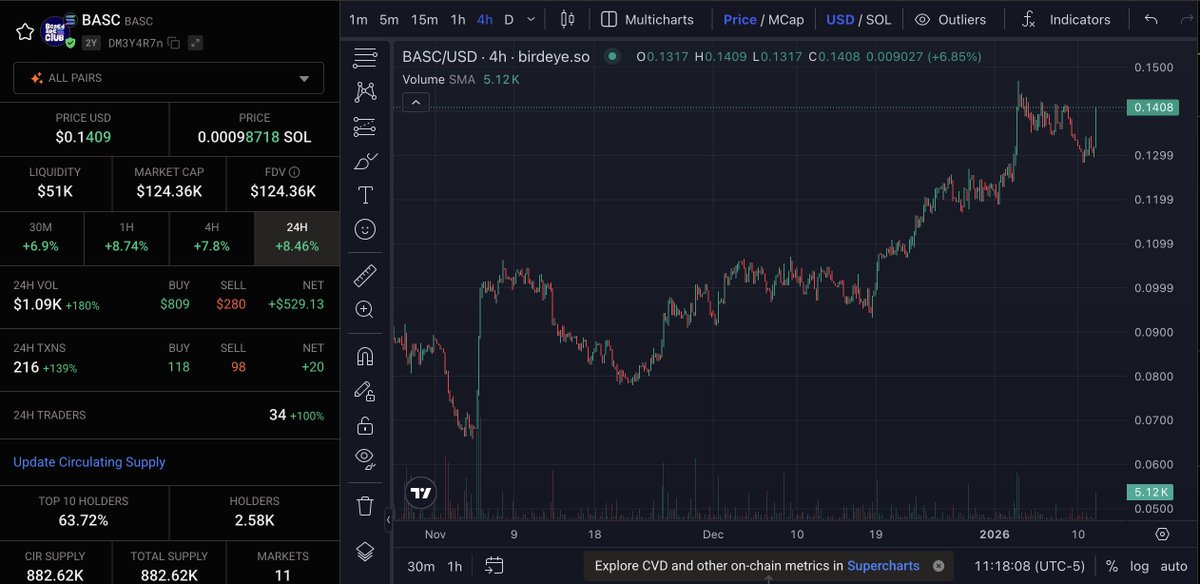Toggle percent scale
Viewport: 1200px width, 584px height.
click(1111, 566)
